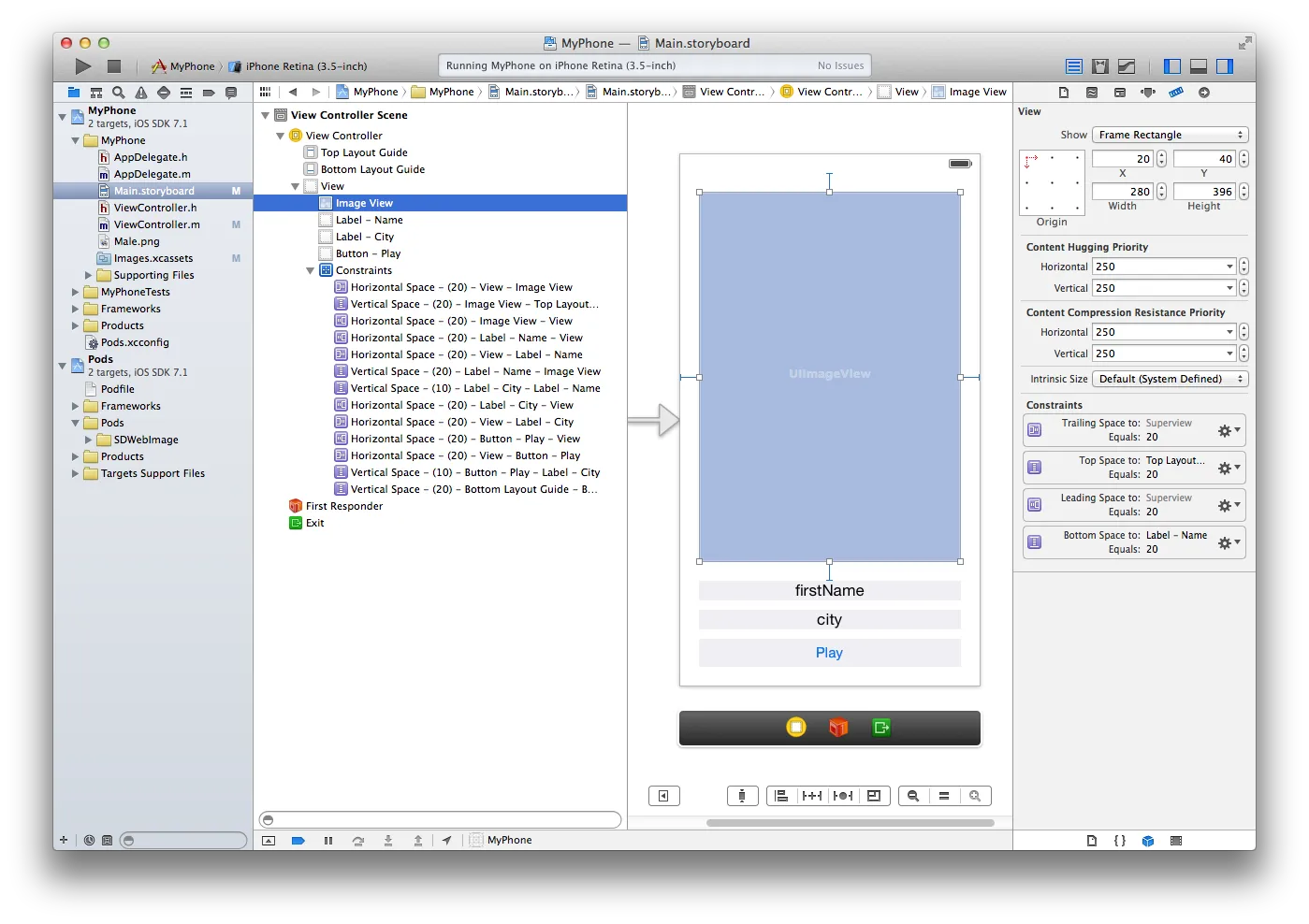Open the Log navigator
The height and width of the screenshot is (924, 1309).
pyautogui.click(x=231, y=93)
